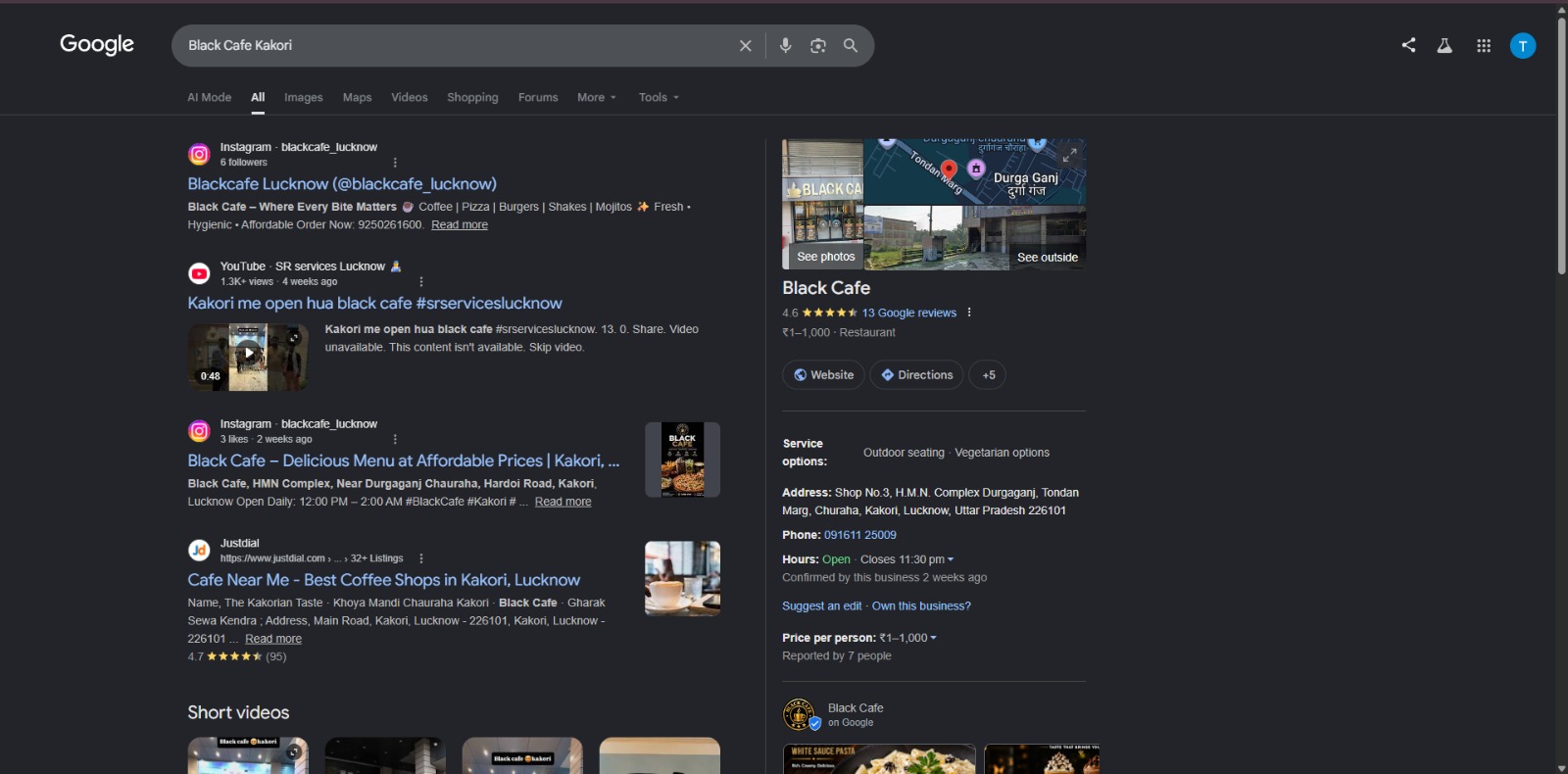Click the magnifier search button

click(851, 46)
